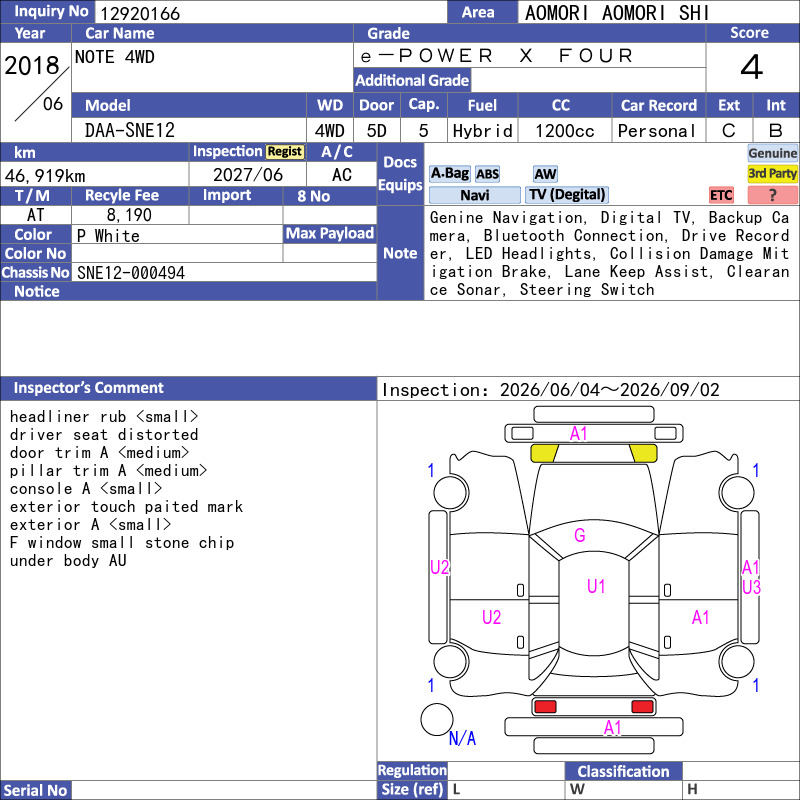Click the A/C value AC
This screenshot has height=800, width=800.
coord(341,175)
